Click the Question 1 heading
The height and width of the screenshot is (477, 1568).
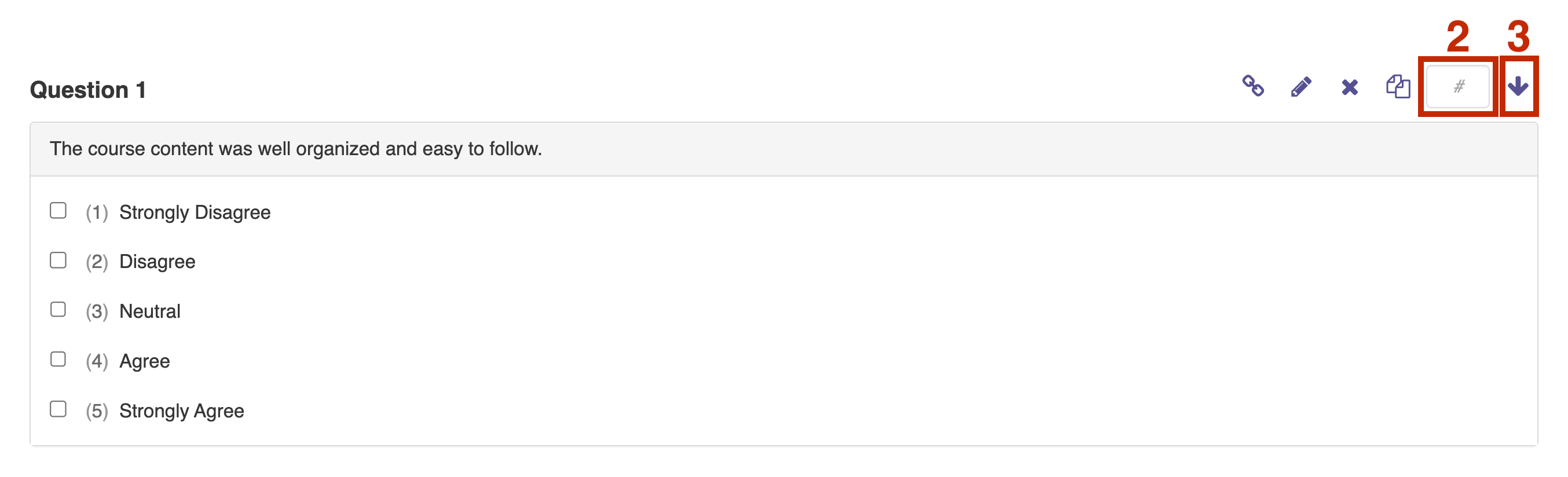[x=87, y=90]
